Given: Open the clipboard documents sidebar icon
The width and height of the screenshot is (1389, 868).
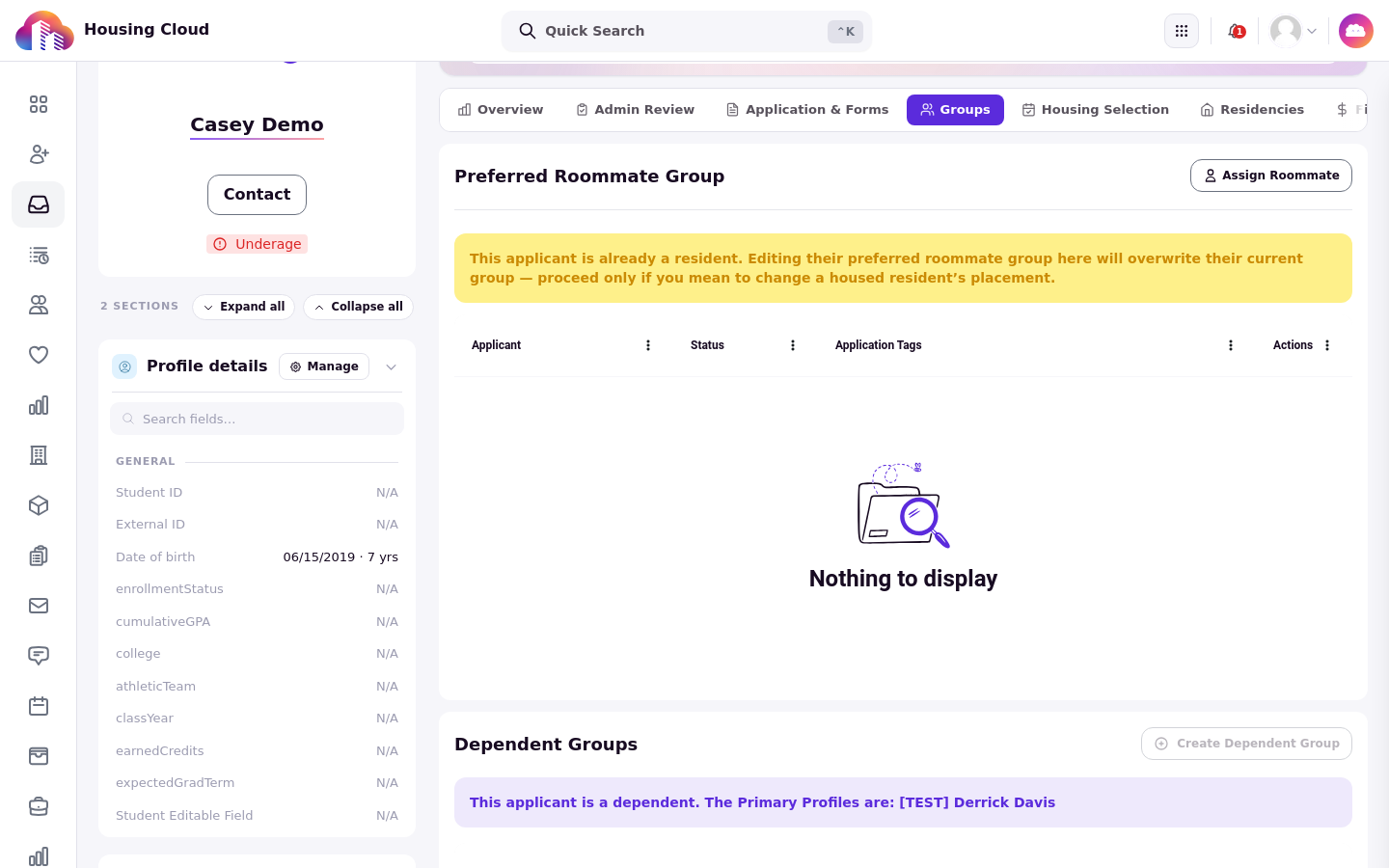Looking at the screenshot, I should [39, 556].
